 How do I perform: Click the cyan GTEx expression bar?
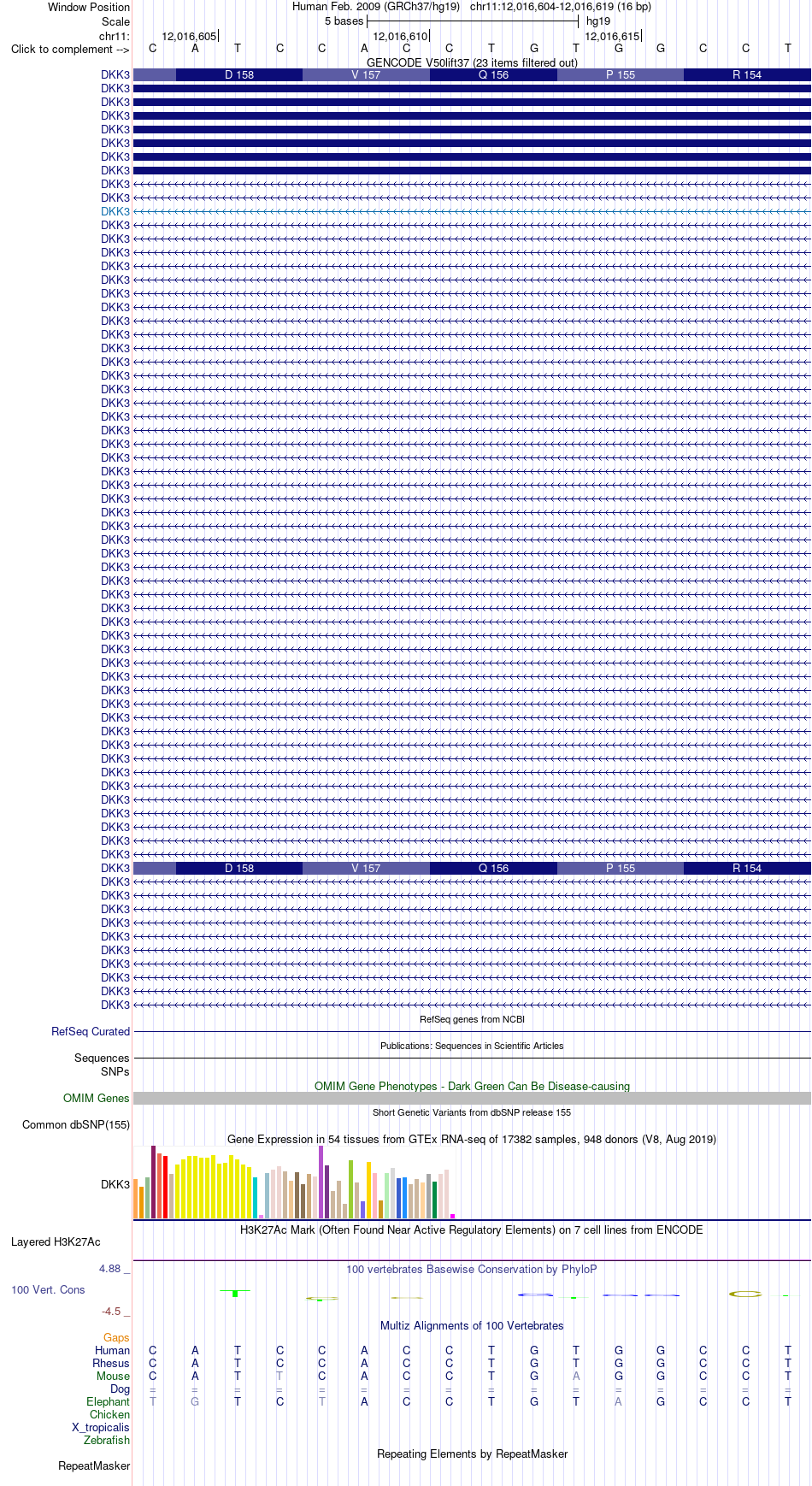(256, 1198)
